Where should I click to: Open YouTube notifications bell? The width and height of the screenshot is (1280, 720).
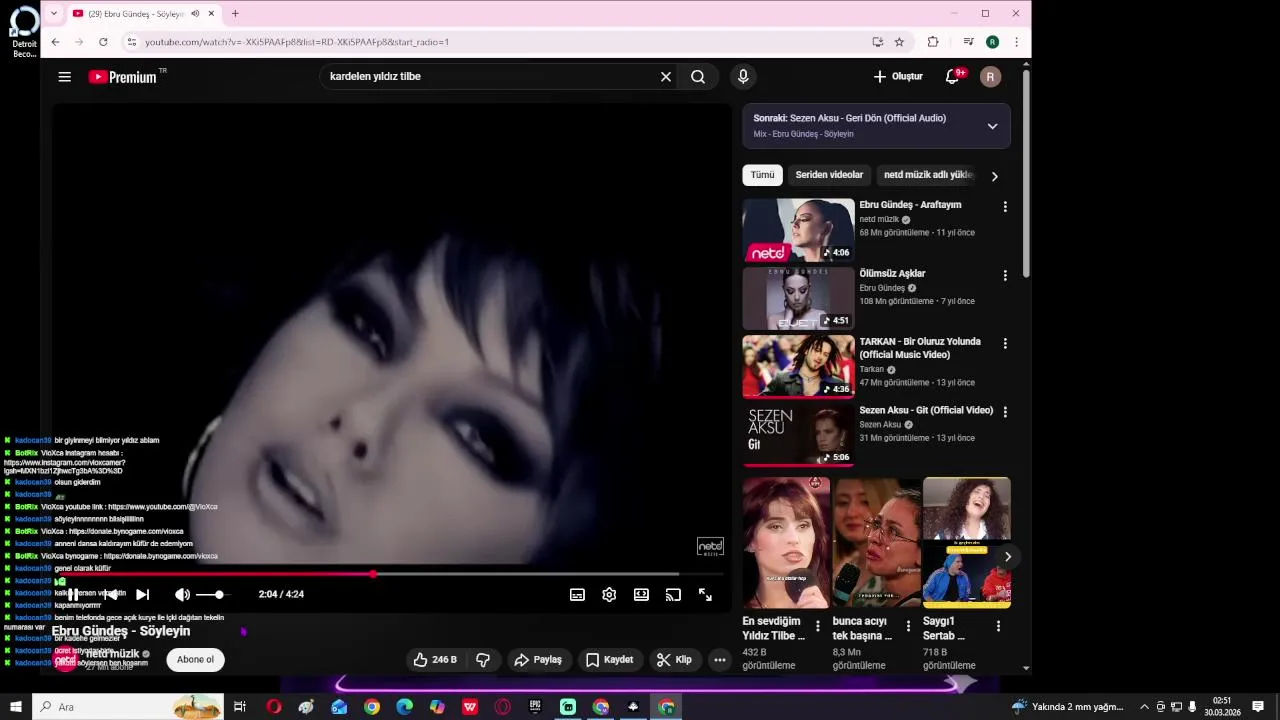click(x=953, y=77)
